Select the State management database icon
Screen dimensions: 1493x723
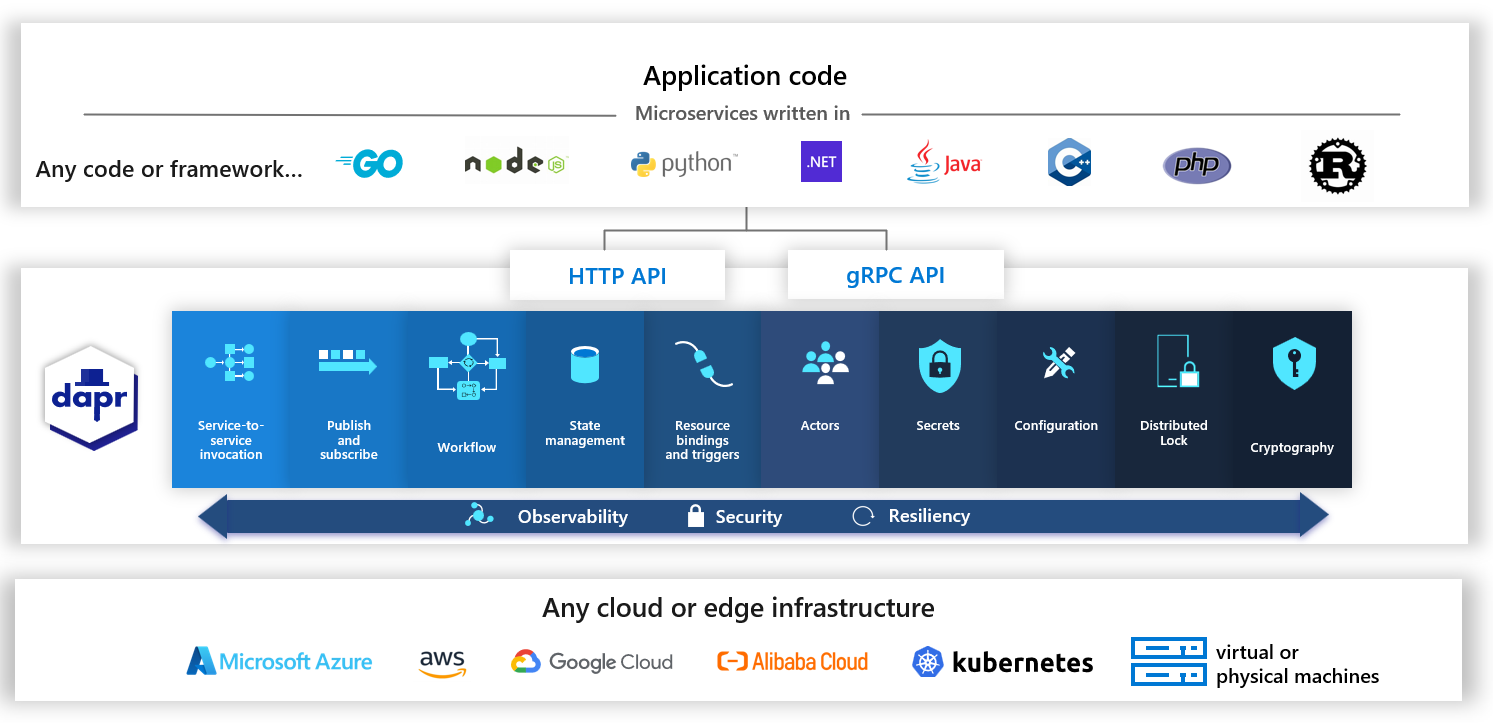[x=584, y=364]
